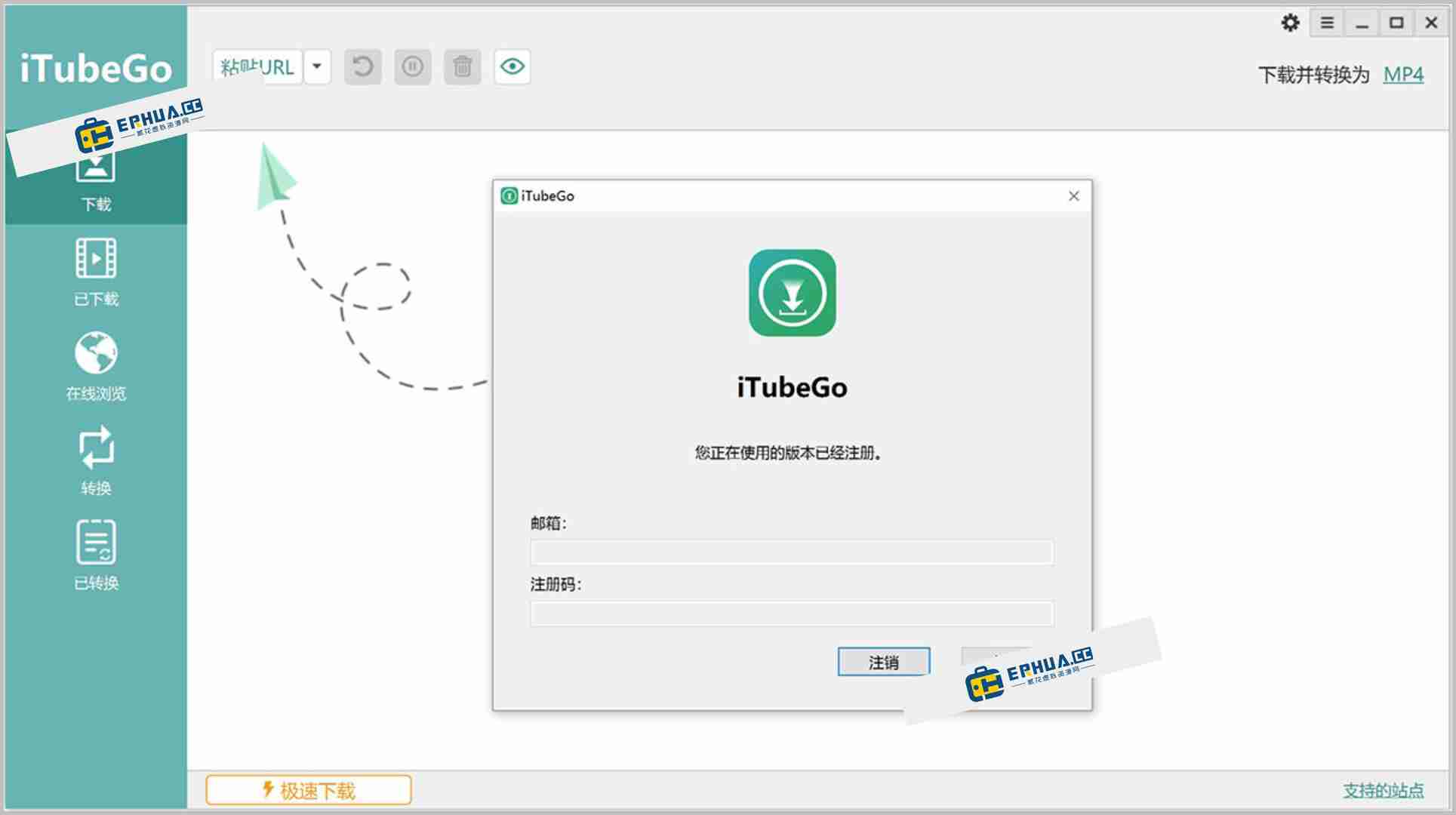Open the hamburger menu icon
Viewport: 1456px width, 815px height.
click(x=1327, y=23)
